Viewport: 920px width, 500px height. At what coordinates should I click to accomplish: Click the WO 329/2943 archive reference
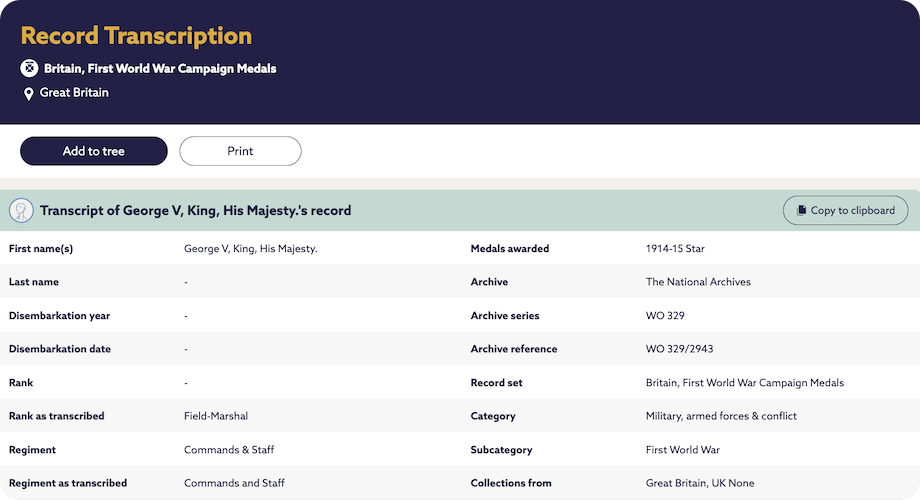679,349
